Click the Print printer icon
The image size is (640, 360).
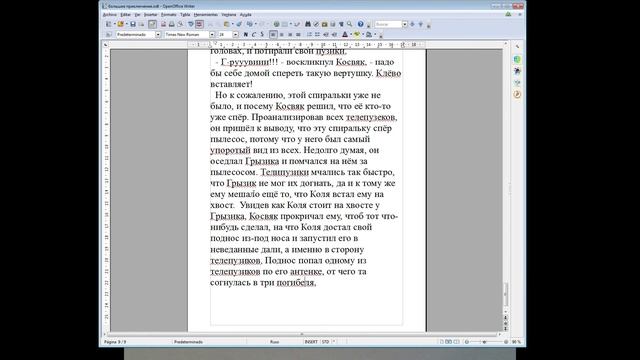(x=172, y=24)
